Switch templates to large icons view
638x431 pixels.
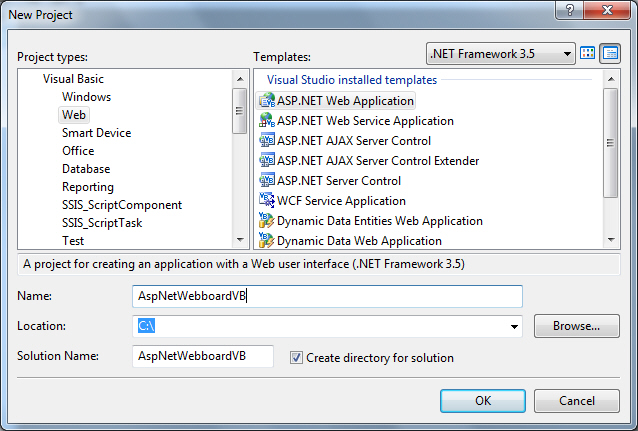pos(588,54)
